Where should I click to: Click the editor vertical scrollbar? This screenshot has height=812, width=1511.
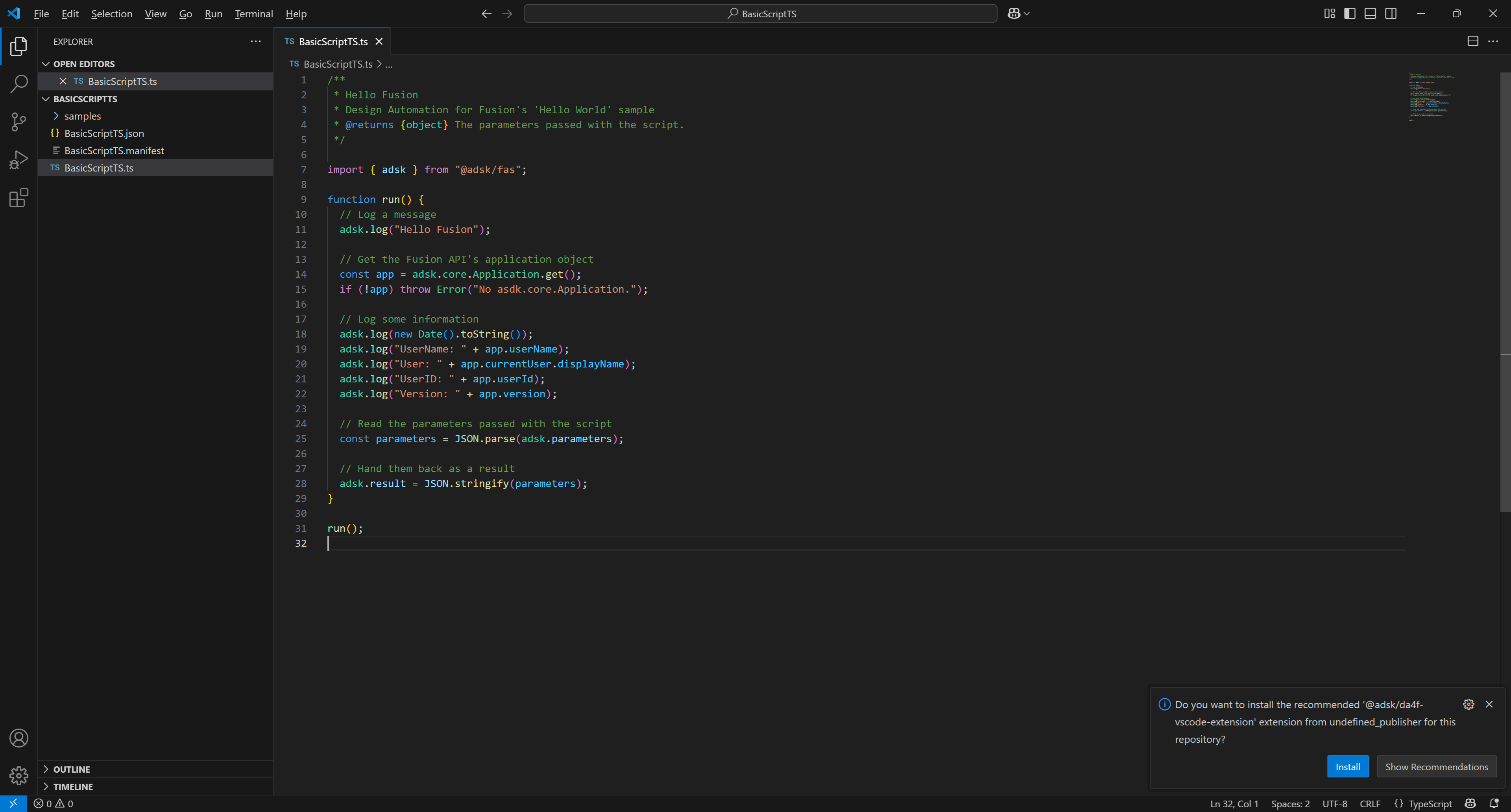1505,292
